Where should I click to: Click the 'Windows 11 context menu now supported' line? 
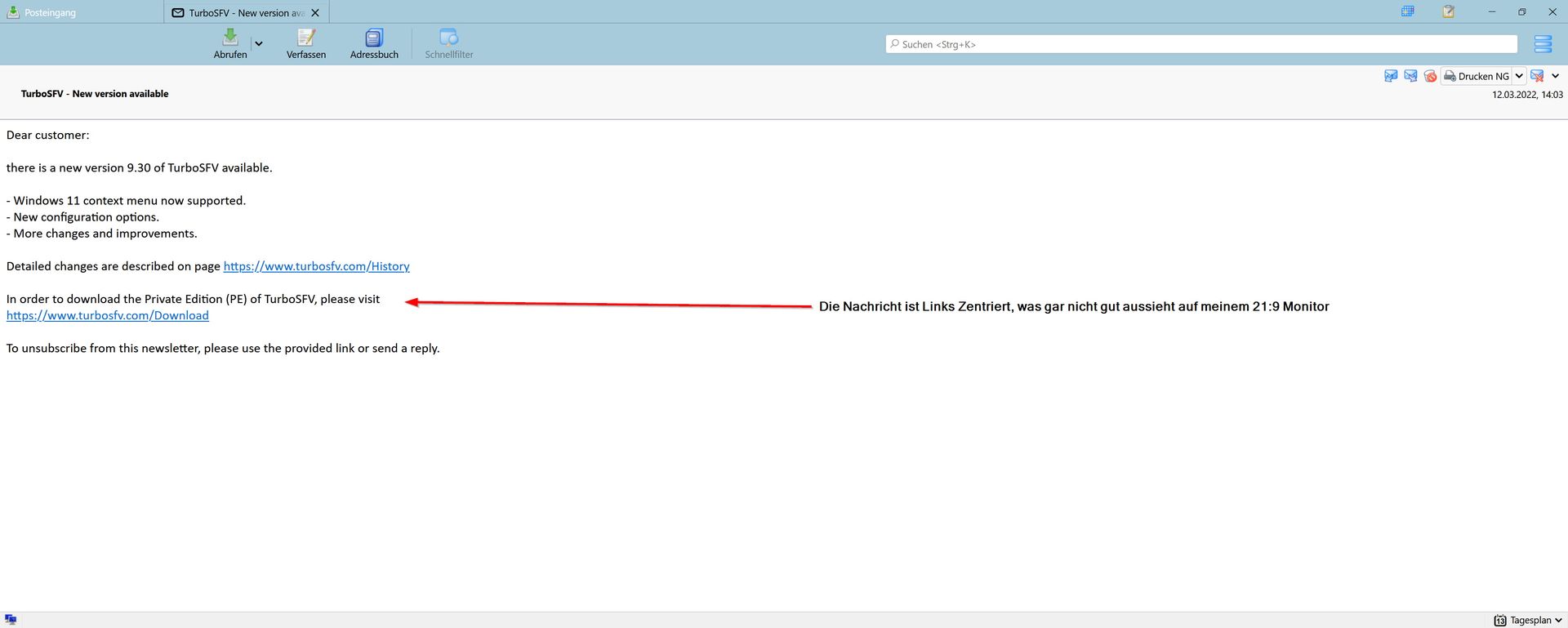[x=126, y=200]
